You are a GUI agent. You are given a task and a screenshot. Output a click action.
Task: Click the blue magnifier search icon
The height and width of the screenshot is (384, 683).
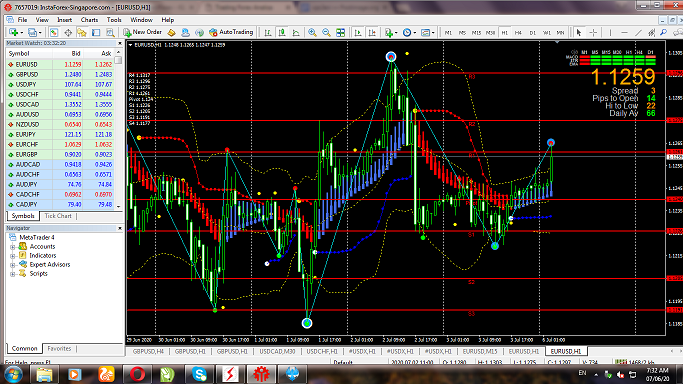pos(664,33)
